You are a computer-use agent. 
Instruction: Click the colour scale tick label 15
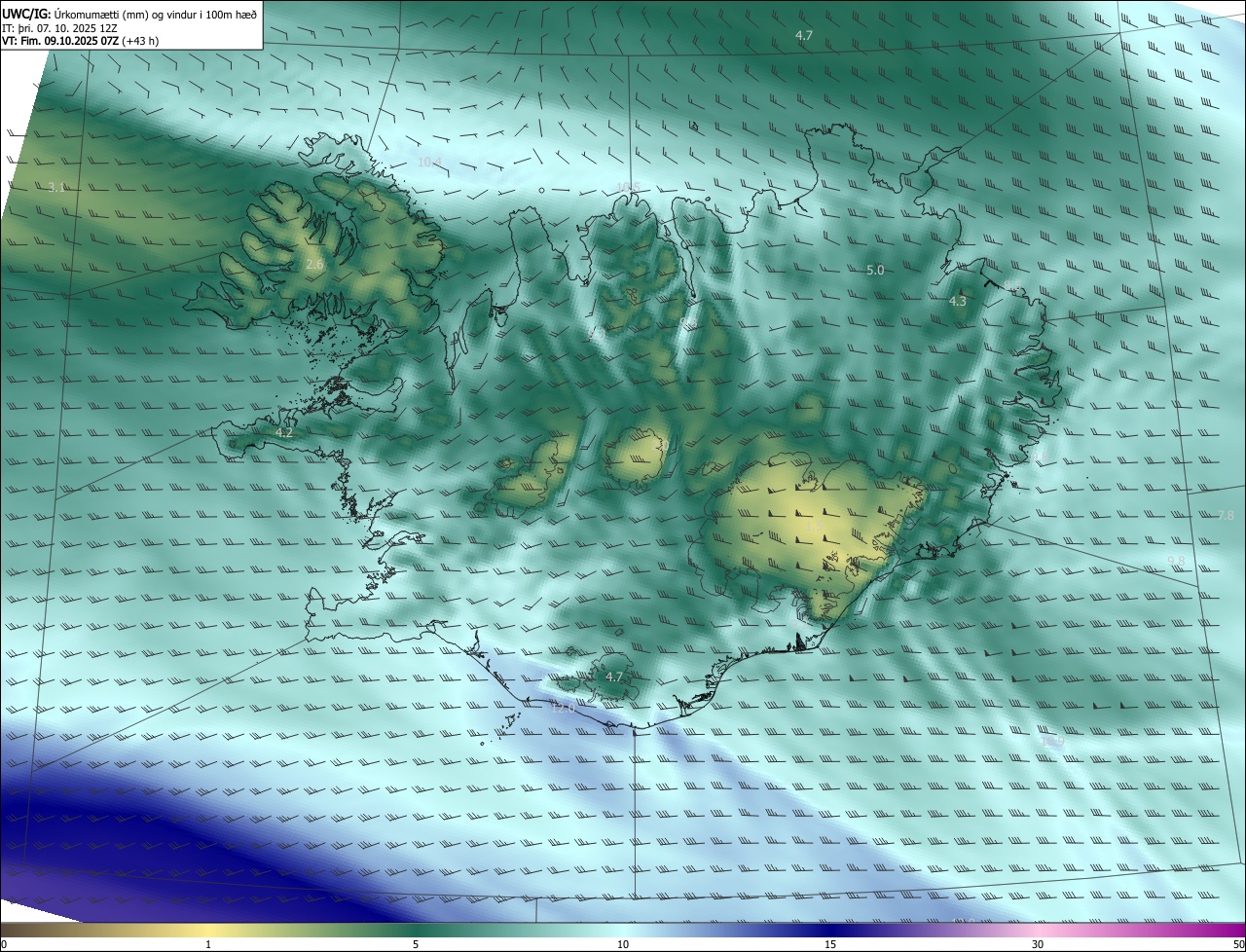click(x=830, y=944)
